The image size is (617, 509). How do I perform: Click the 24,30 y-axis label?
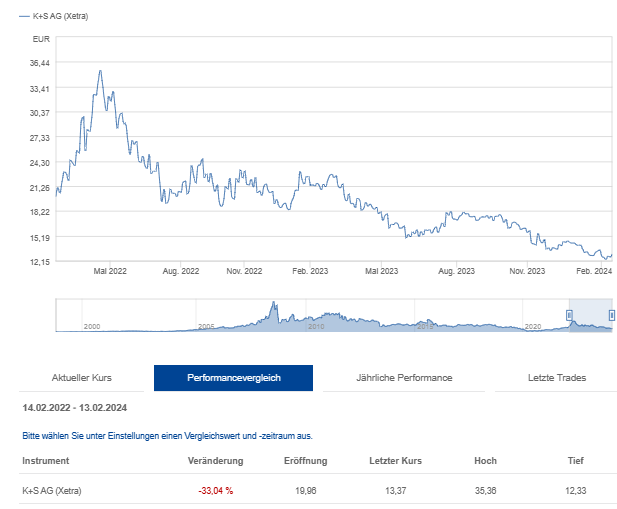(40, 163)
